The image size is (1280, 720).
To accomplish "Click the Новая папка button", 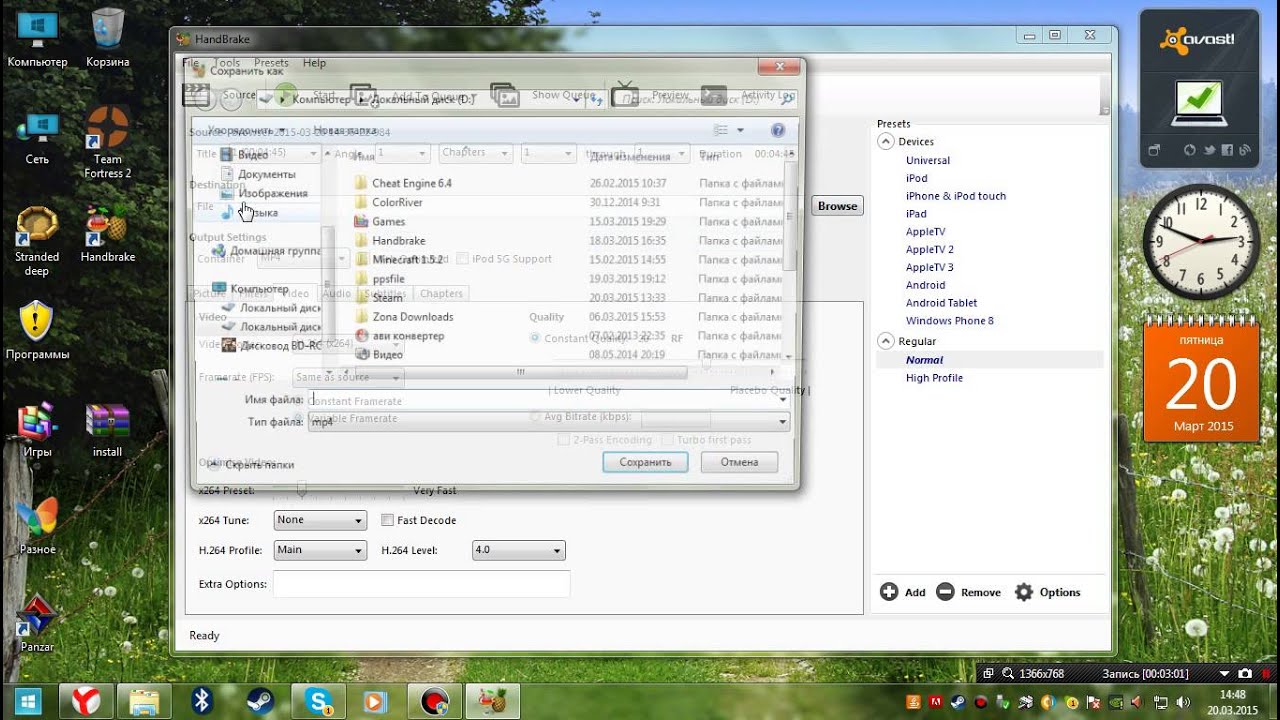I will (x=345, y=130).
